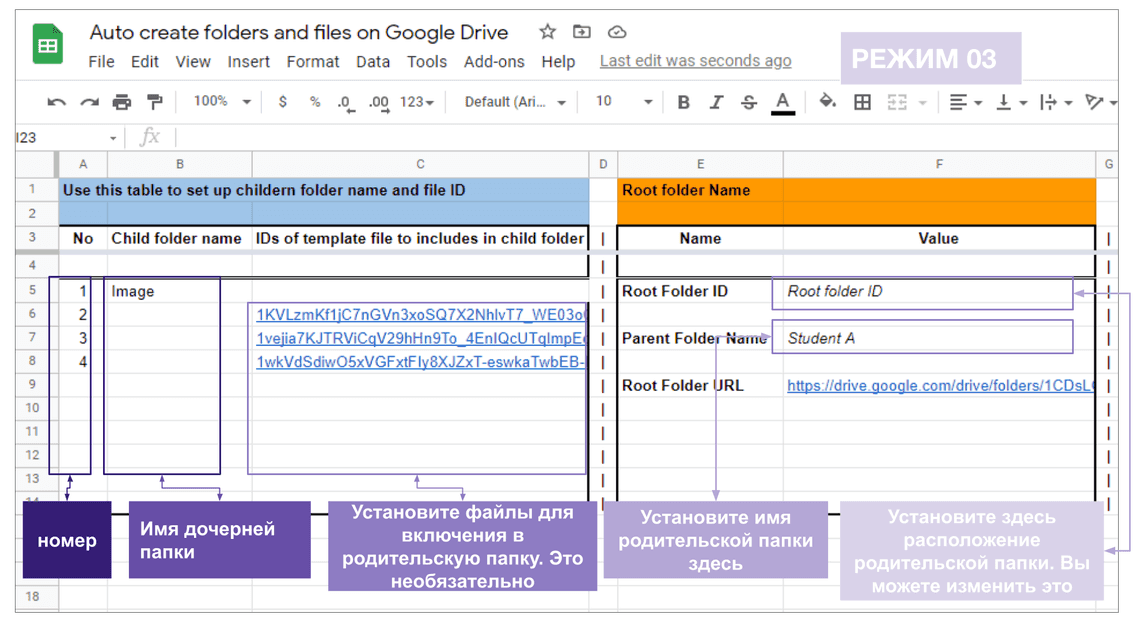Open the text color picker
This screenshot has width=1140, height=622.
pos(783,102)
